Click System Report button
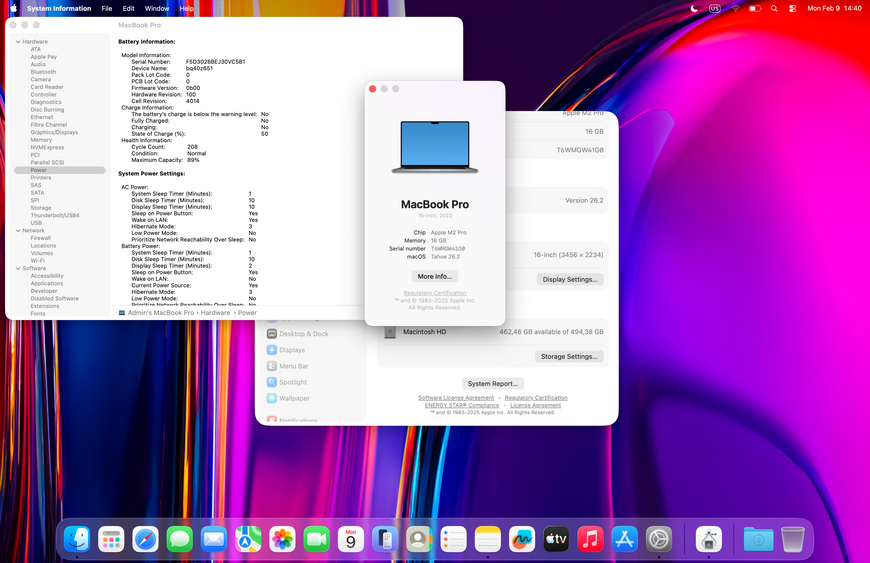This screenshot has height=563, width=870. [493, 383]
